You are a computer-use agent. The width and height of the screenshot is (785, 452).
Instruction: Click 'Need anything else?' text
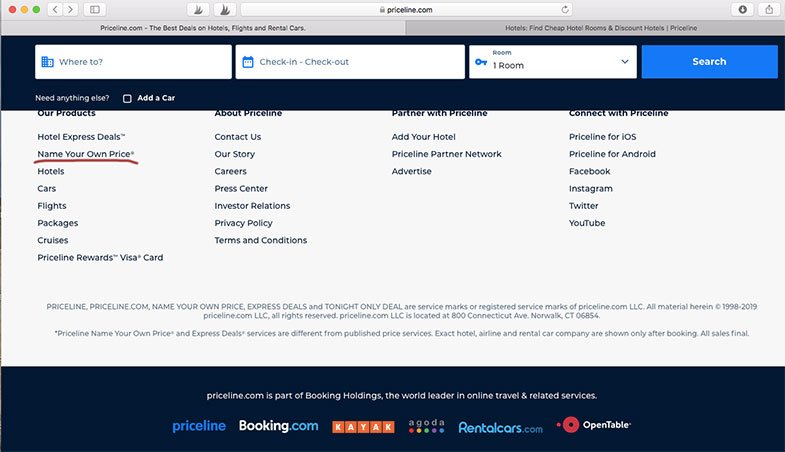[x=72, y=98]
